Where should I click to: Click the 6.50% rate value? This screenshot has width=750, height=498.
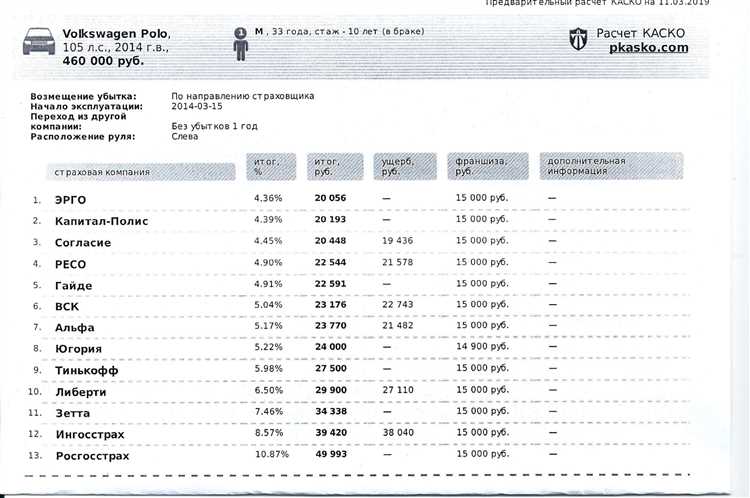pyautogui.click(x=269, y=390)
